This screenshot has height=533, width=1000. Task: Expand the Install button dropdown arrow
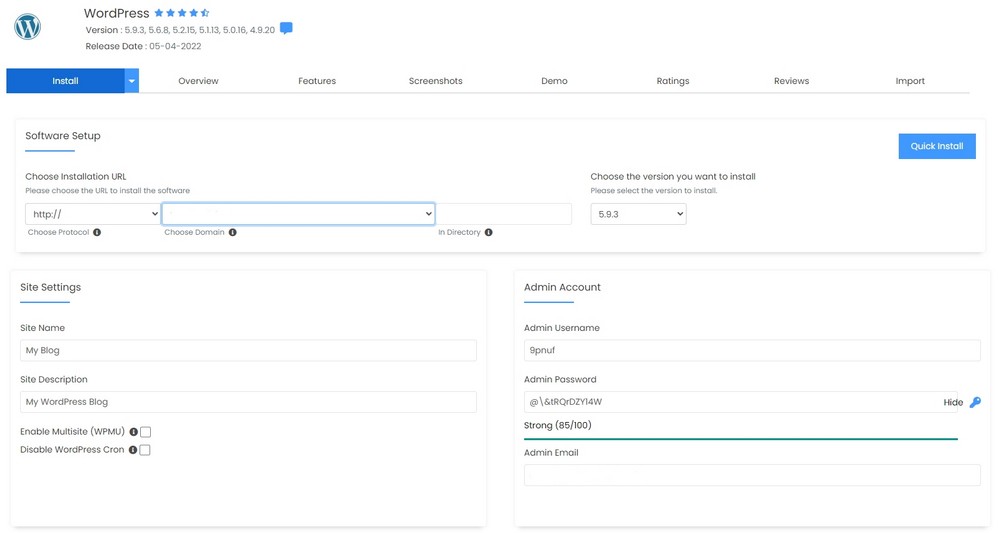[132, 81]
